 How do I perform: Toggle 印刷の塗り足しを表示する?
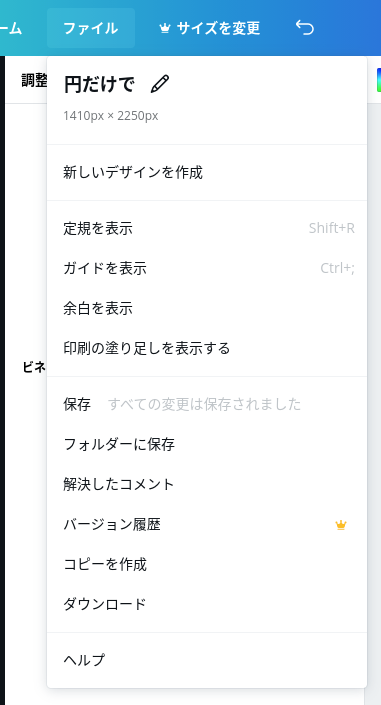pos(207,348)
